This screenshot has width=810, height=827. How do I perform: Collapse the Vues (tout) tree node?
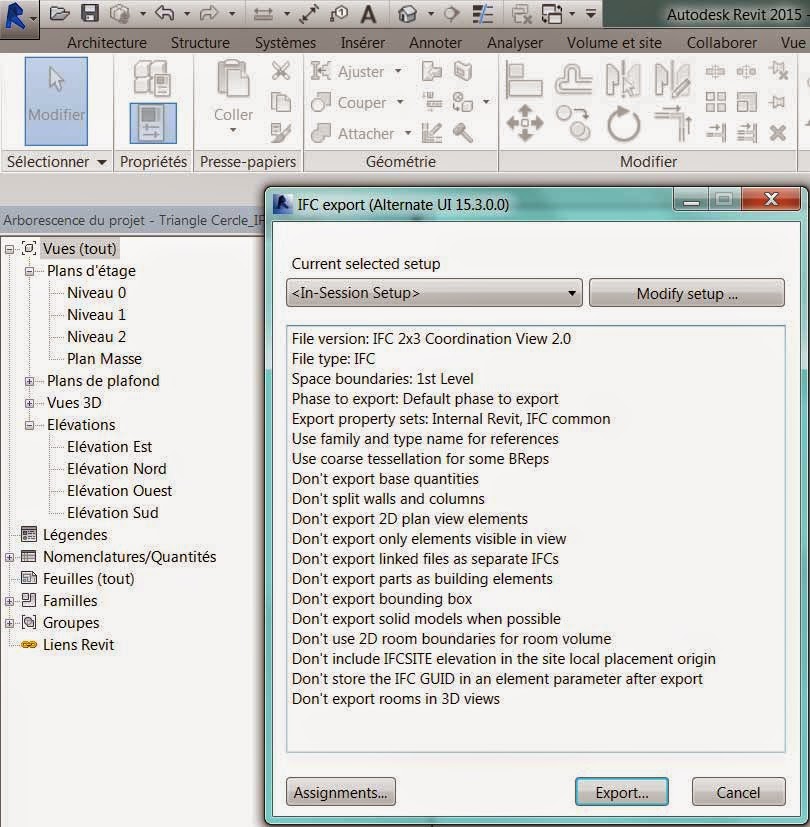tap(9, 249)
